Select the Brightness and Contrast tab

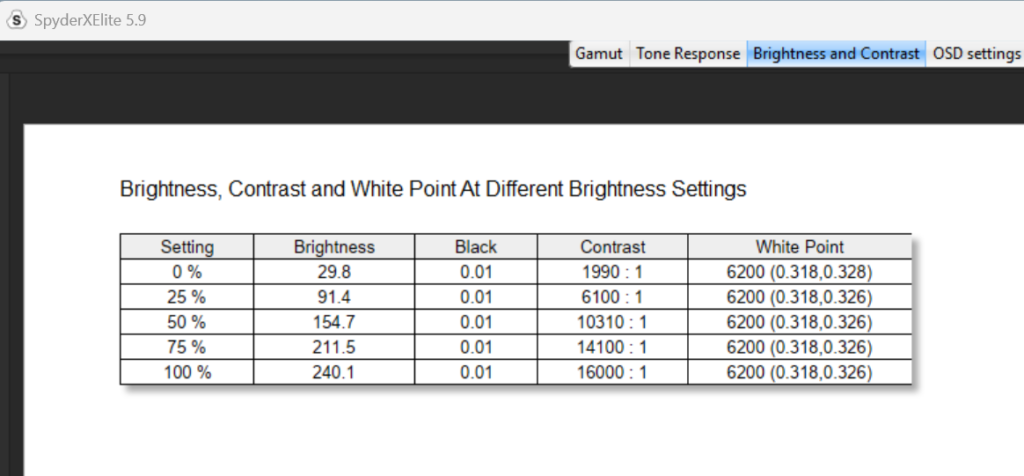click(x=836, y=54)
